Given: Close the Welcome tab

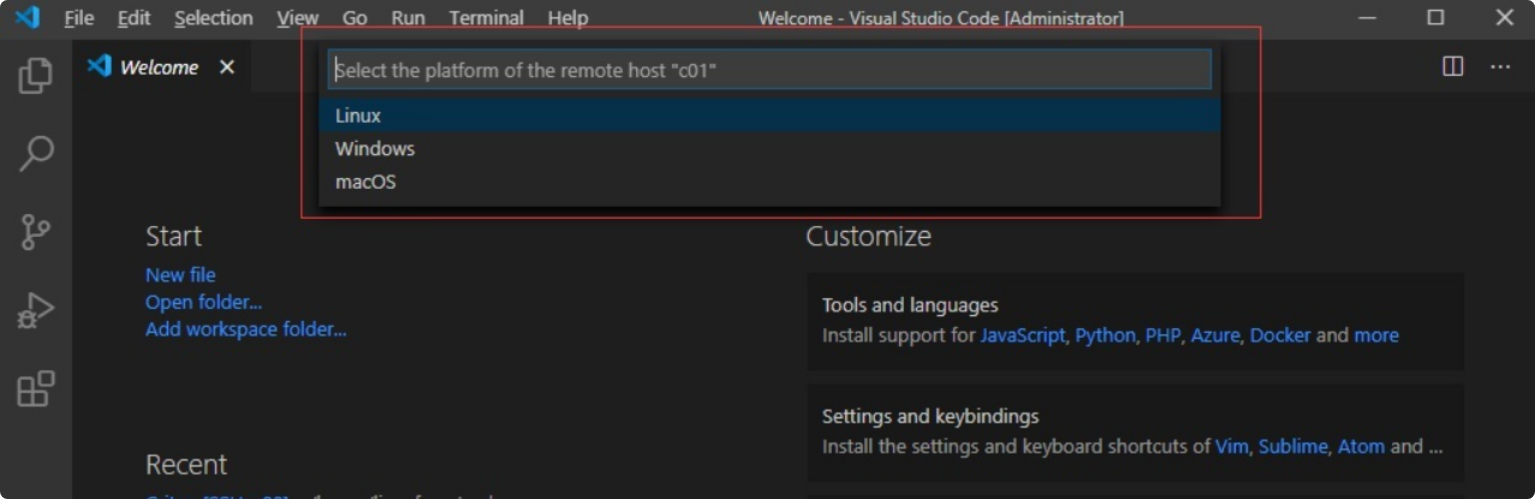Looking at the screenshot, I should pyautogui.click(x=227, y=67).
